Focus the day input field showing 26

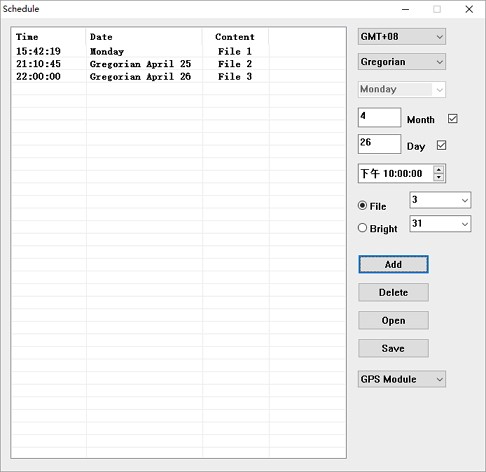tap(379, 144)
